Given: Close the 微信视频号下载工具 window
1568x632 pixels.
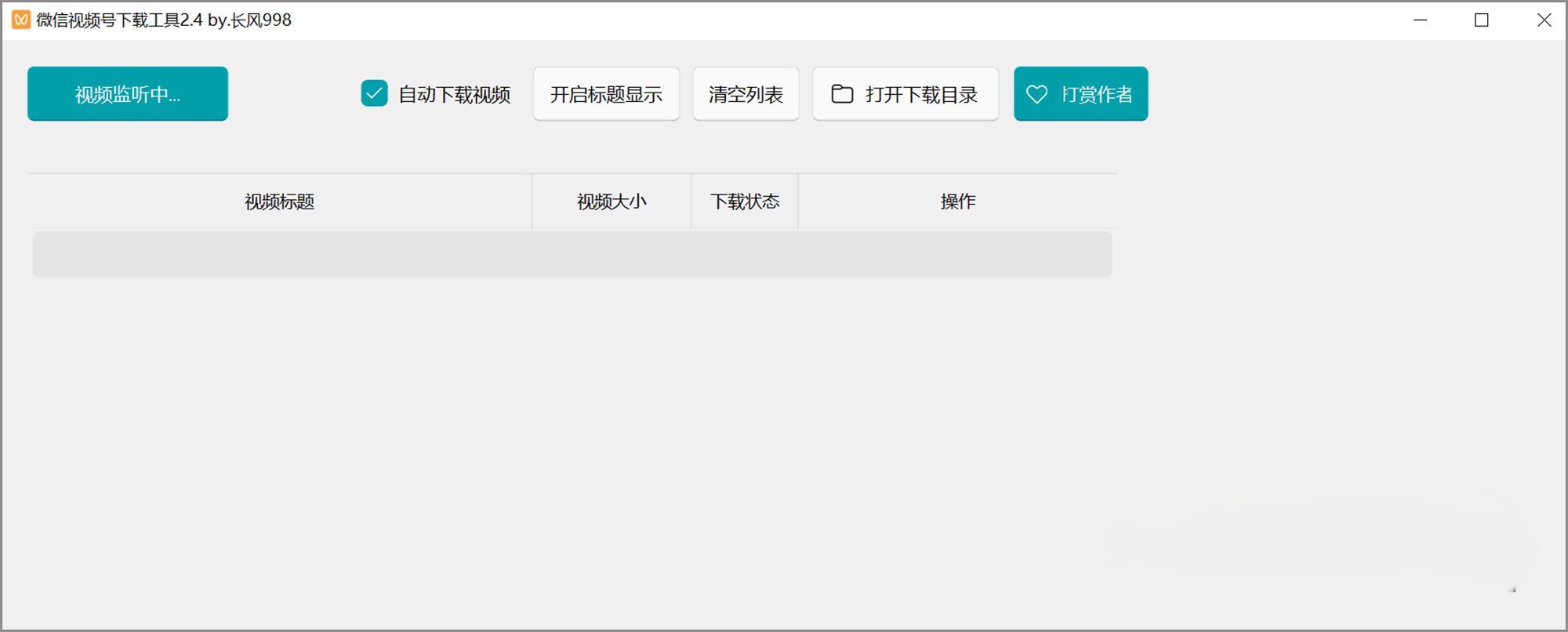Looking at the screenshot, I should click(1544, 20).
